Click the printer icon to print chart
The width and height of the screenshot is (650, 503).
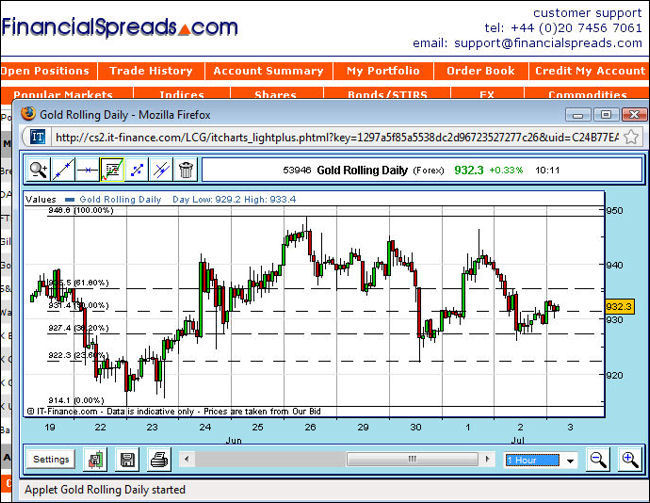pyautogui.click(x=159, y=459)
